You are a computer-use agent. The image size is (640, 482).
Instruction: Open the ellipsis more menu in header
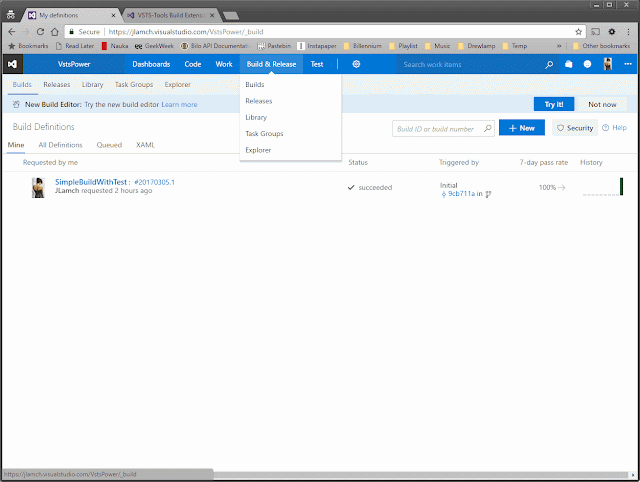click(x=628, y=64)
